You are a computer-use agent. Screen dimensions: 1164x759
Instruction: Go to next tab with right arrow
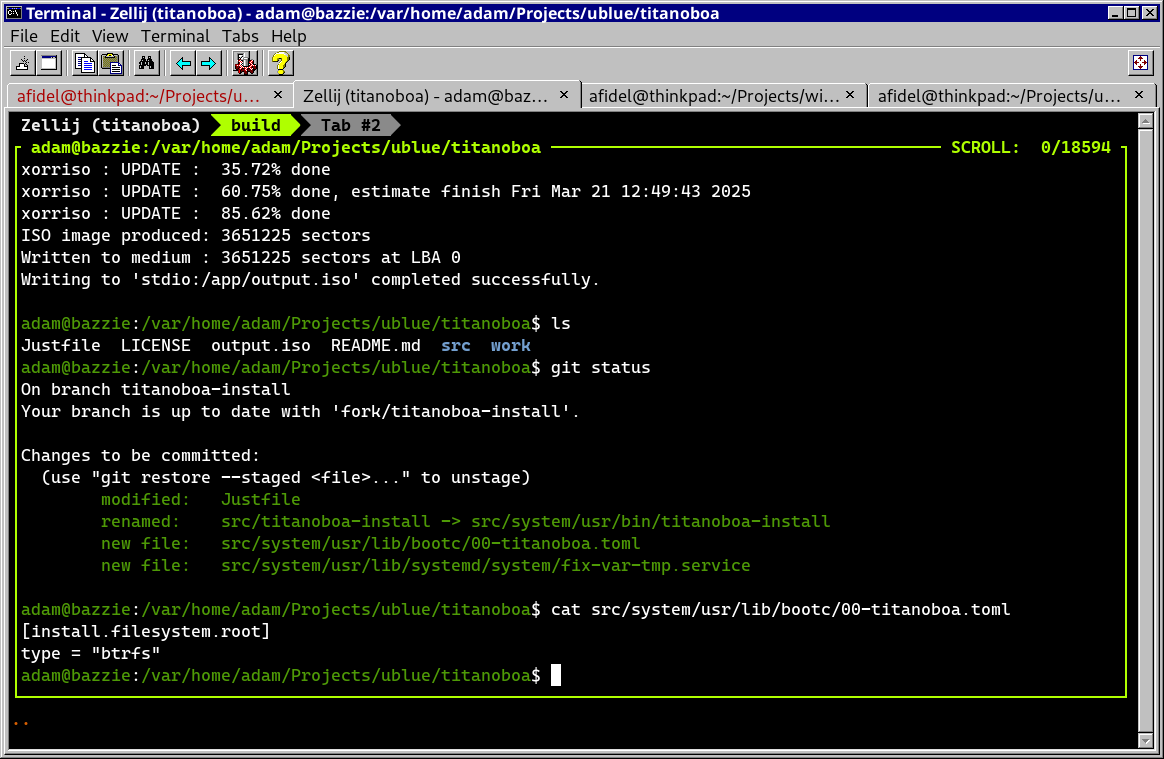tap(209, 64)
